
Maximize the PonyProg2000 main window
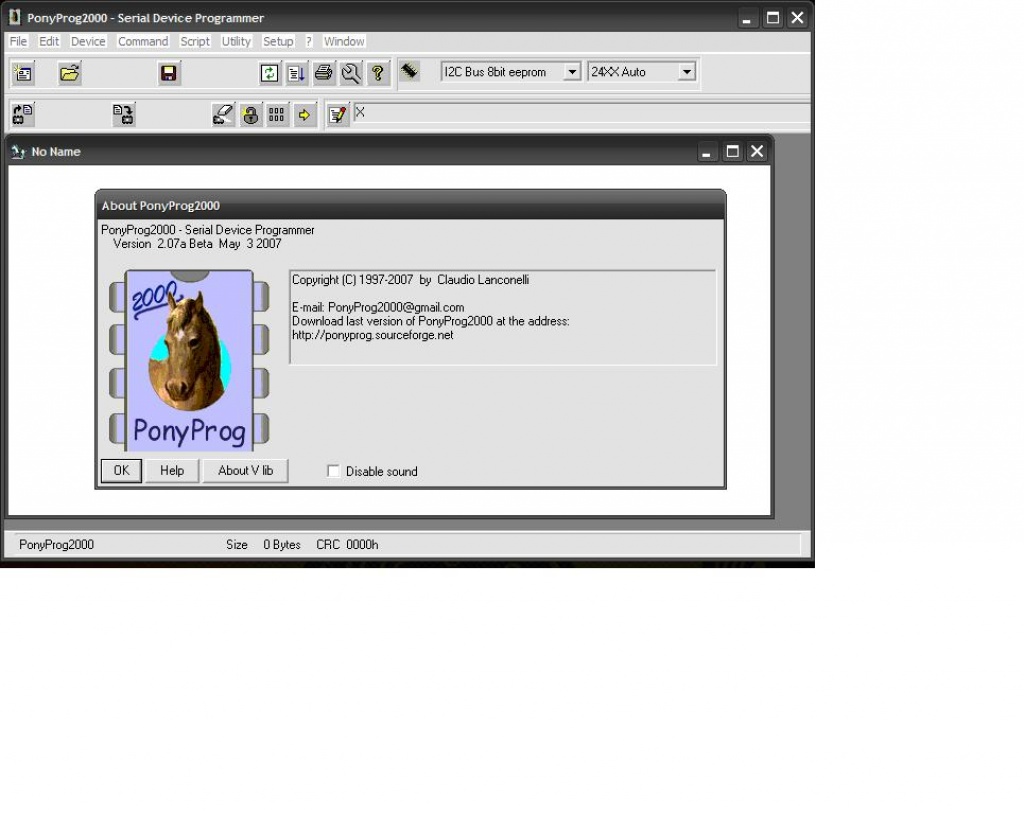click(x=773, y=18)
